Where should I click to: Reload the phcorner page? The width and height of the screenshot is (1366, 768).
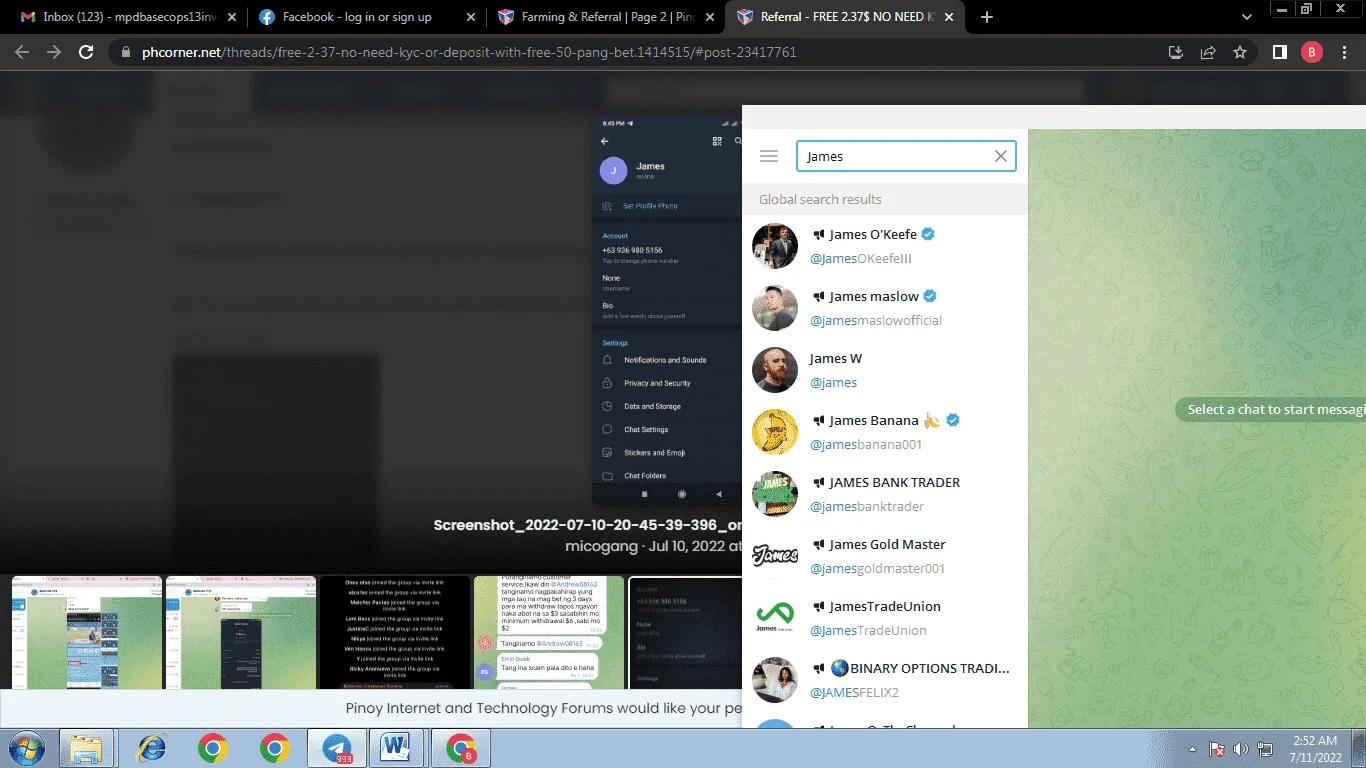point(86,52)
